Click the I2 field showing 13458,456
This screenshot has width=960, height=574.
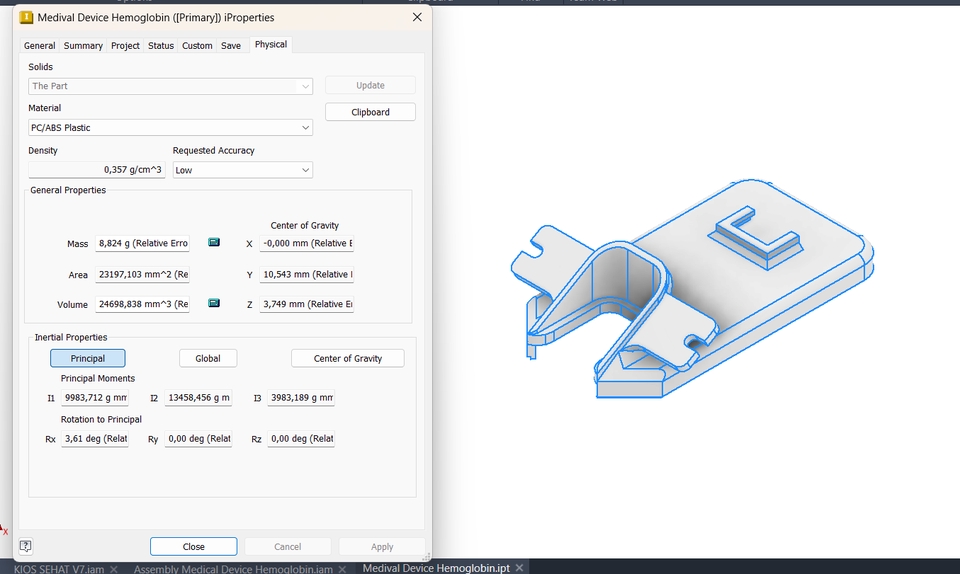coord(198,398)
